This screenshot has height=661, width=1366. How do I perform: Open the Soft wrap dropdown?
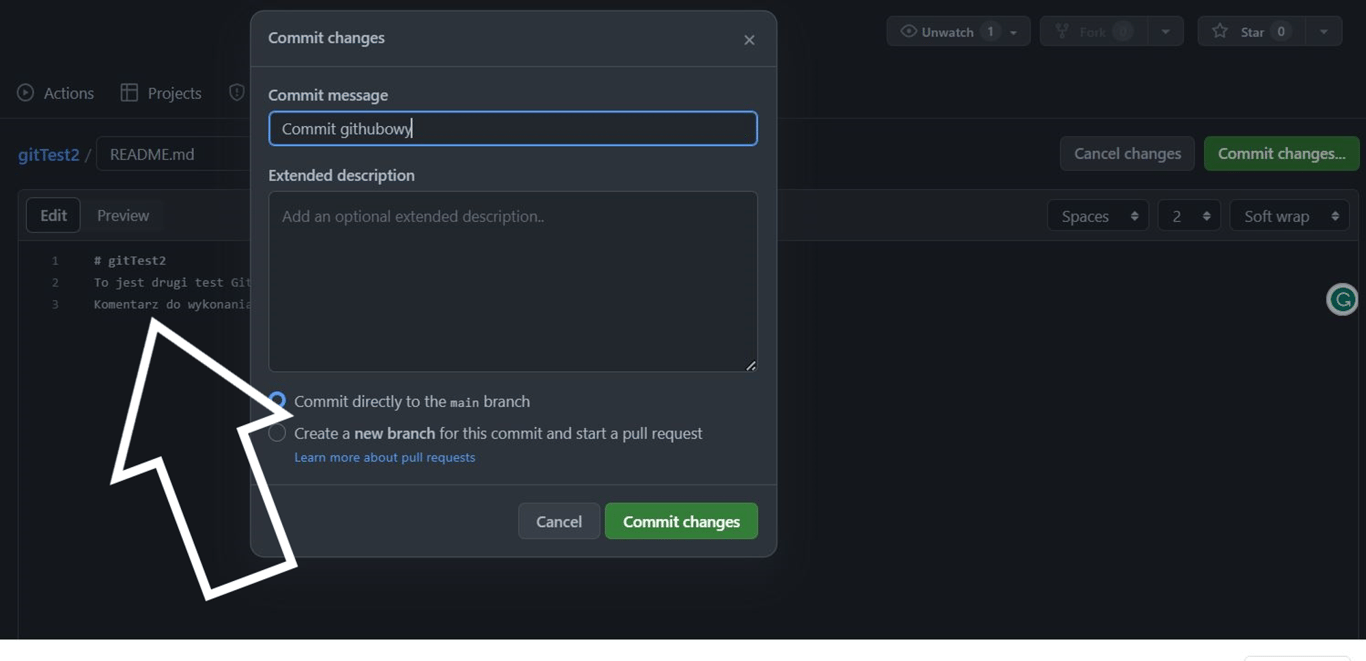point(1290,216)
